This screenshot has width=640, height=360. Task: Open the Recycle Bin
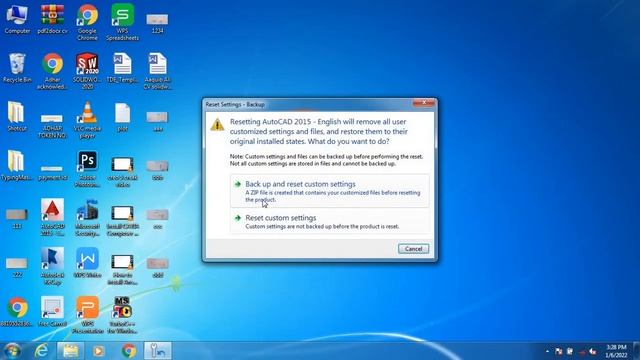click(x=17, y=69)
